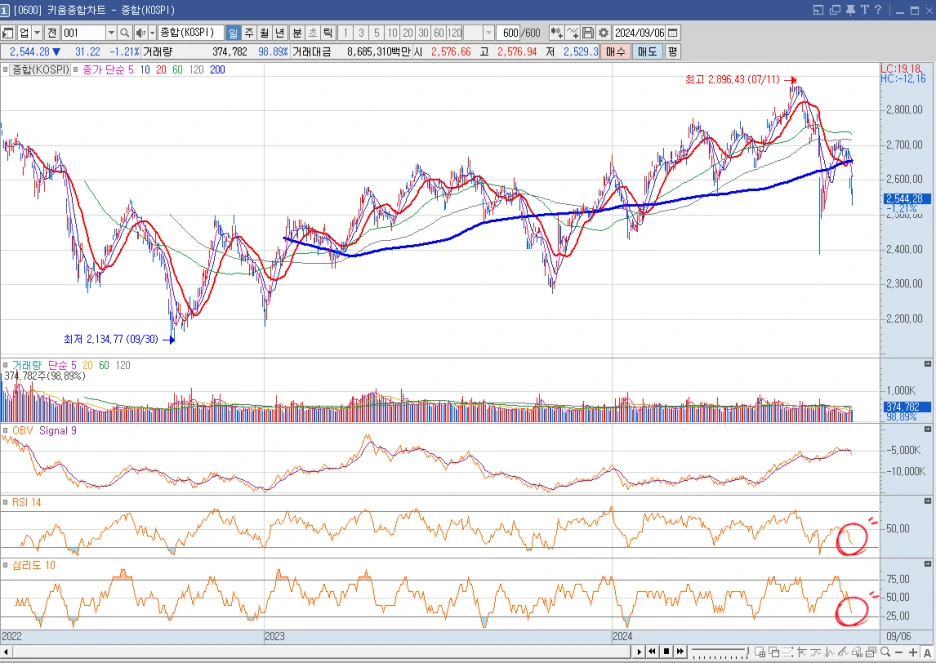Click the line-chart arrow icon before save icon
936x663 pixels.
pyautogui.click(x=572, y=33)
